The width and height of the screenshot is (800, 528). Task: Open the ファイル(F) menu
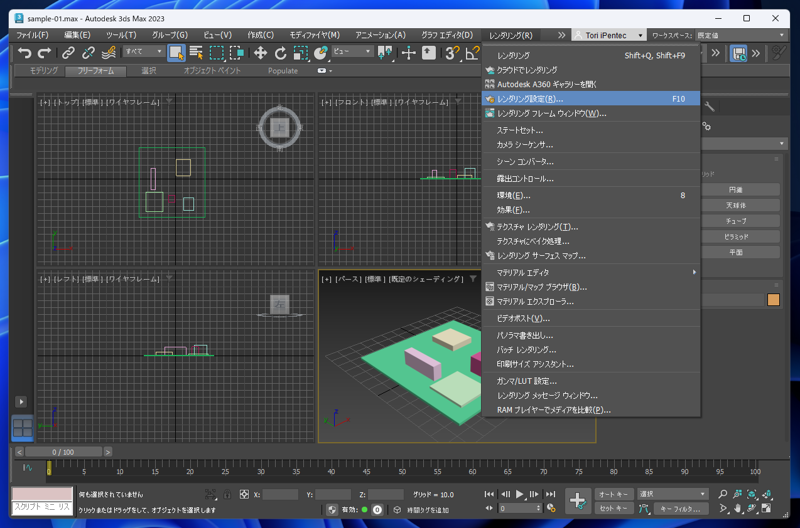coord(32,35)
